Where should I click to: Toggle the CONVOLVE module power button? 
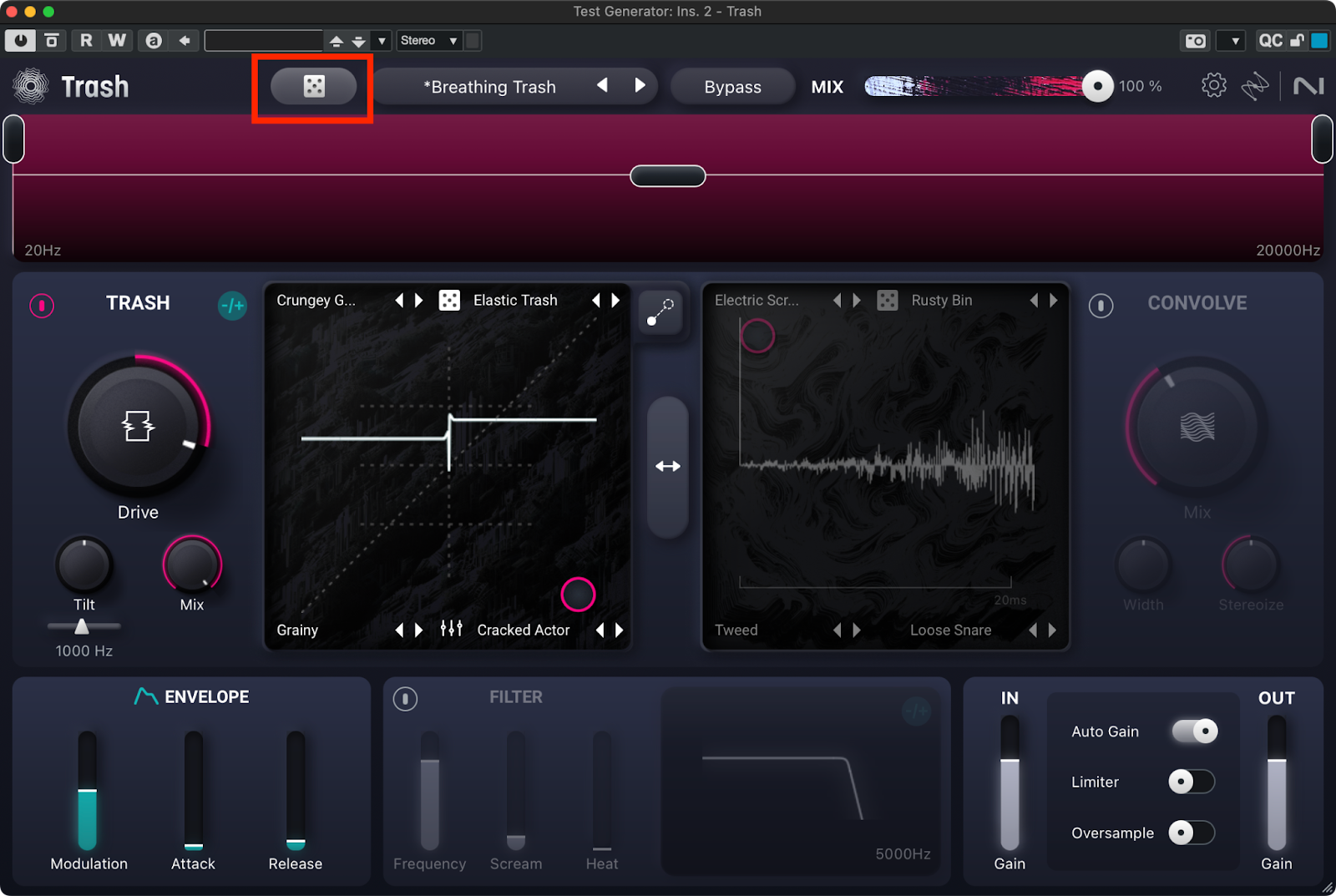click(1101, 306)
